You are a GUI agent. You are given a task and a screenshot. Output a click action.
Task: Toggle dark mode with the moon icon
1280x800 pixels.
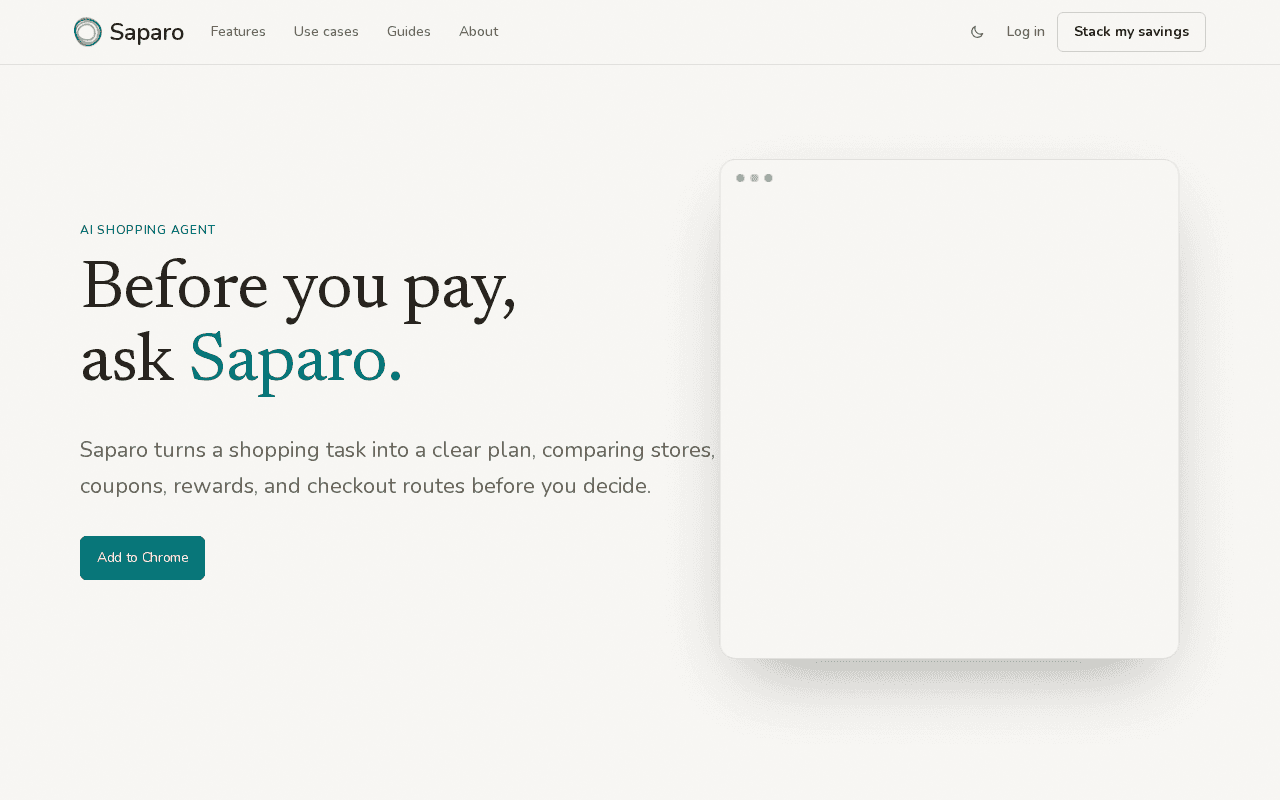click(x=977, y=32)
